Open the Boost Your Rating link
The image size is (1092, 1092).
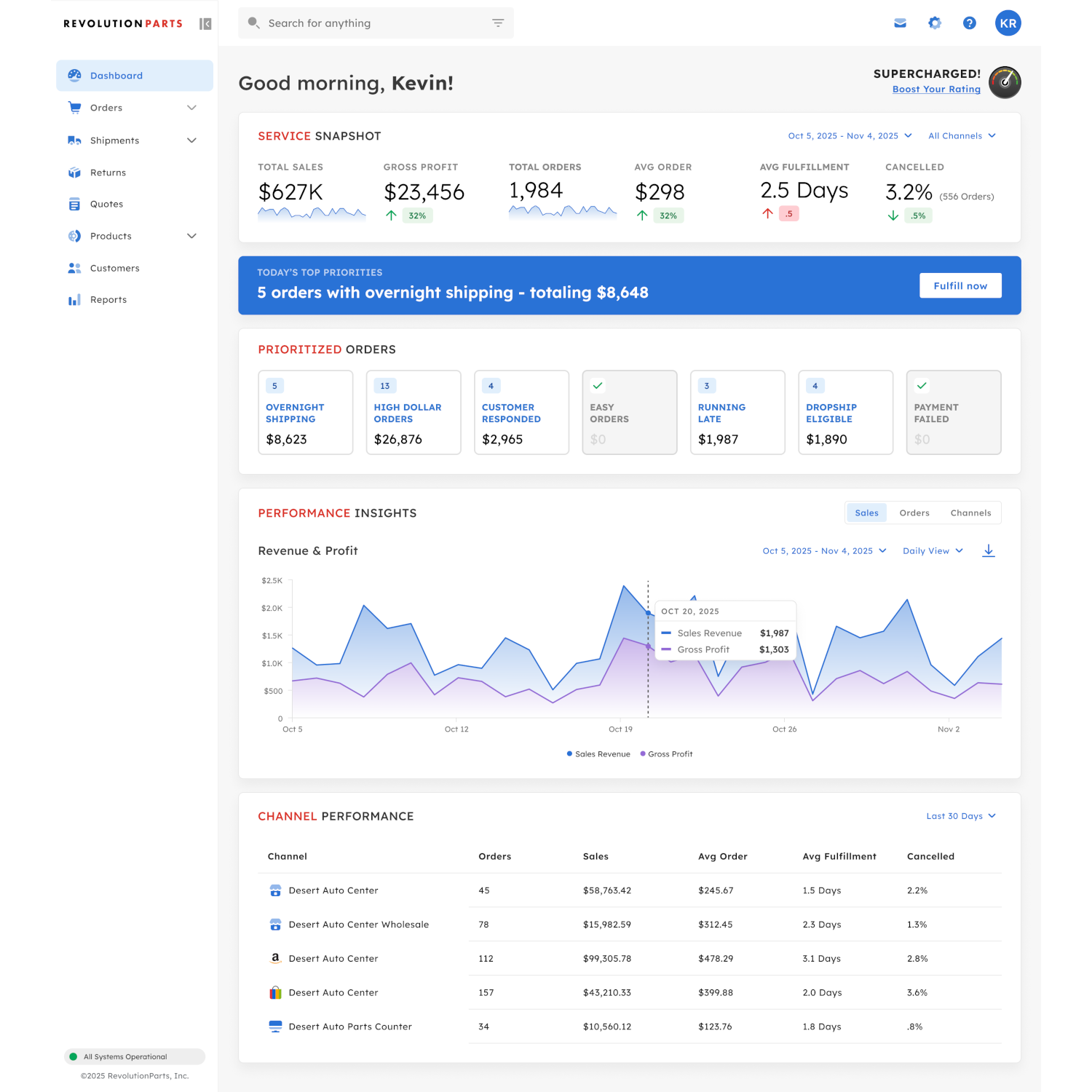[936, 89]
